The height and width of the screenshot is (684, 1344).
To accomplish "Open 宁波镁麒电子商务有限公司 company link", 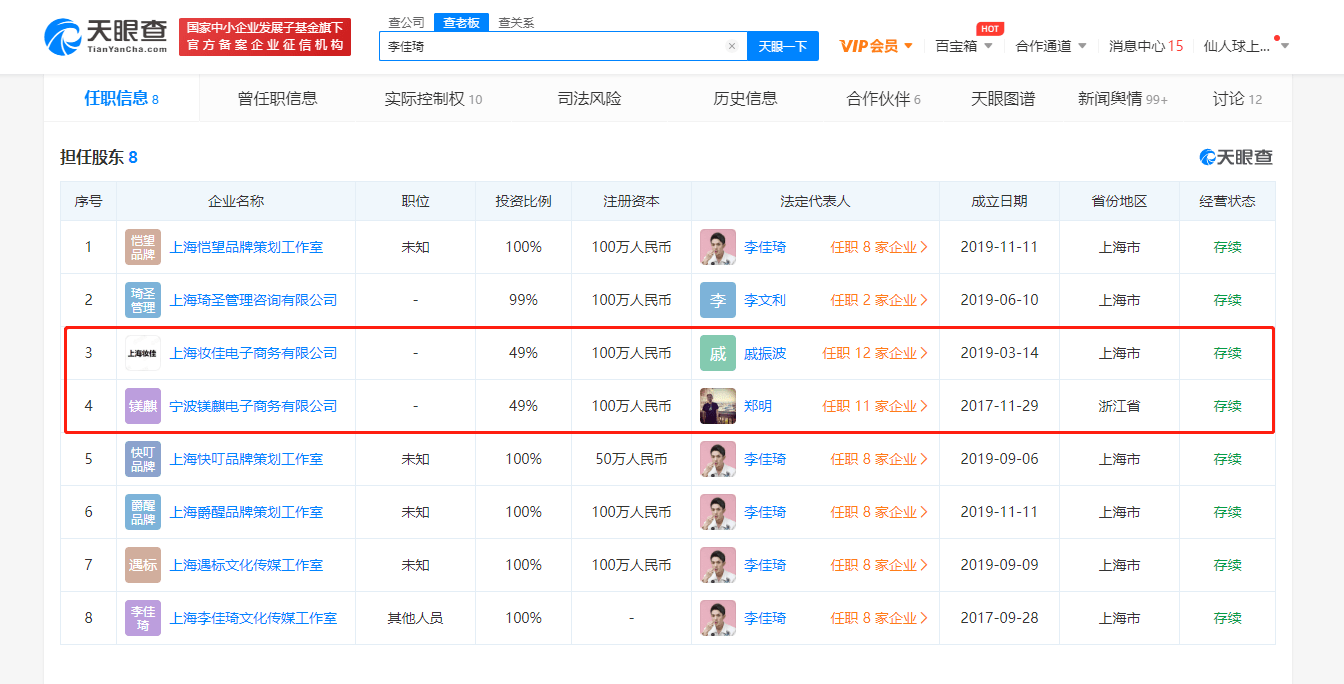I will click(x=253, y=406).
